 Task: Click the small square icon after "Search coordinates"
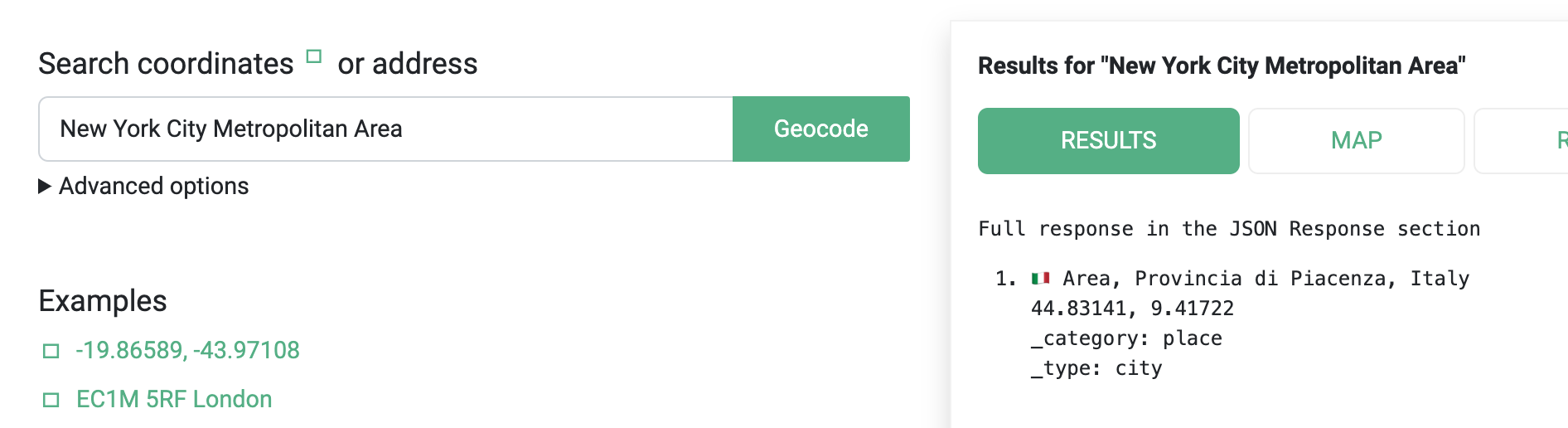coord(313,56)
